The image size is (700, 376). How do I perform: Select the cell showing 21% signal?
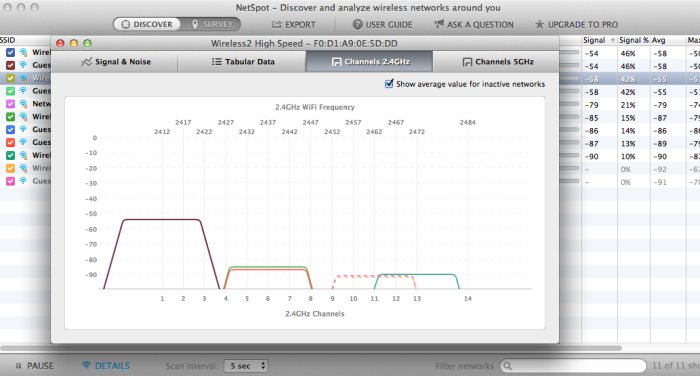point(628,105)
